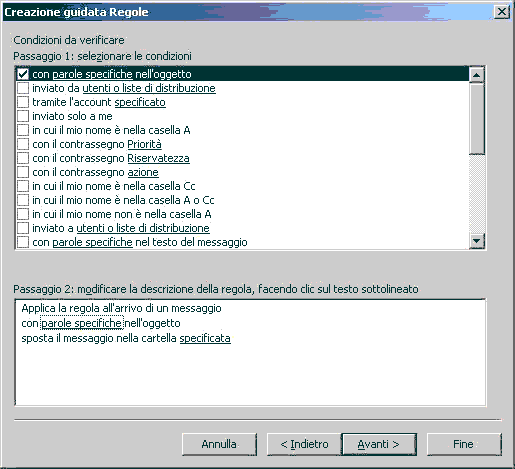
Task: Click 'specificata' folder link in rule description
Action: pos(205,338)
